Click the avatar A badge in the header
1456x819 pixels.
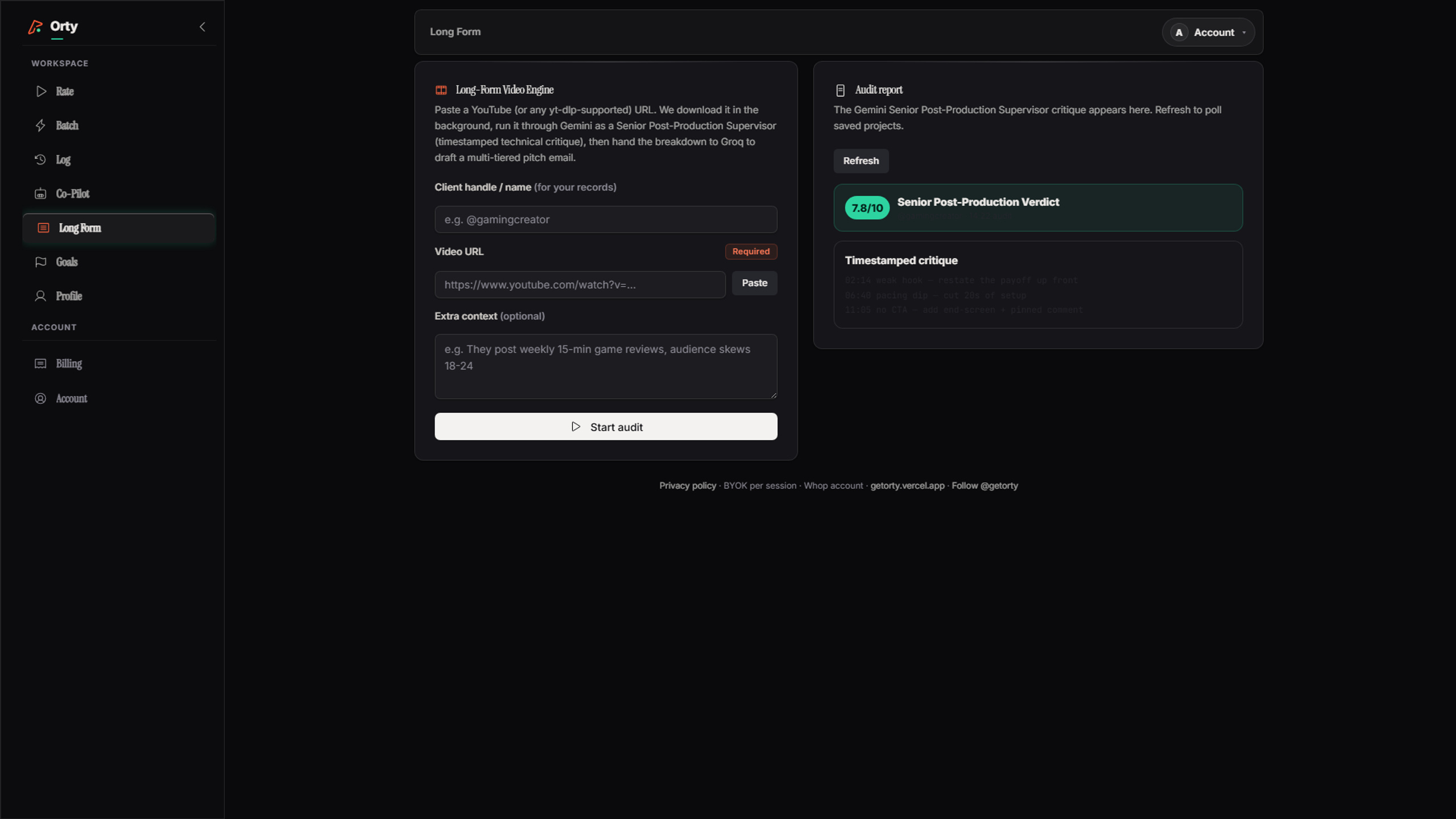coord(1179,32)
